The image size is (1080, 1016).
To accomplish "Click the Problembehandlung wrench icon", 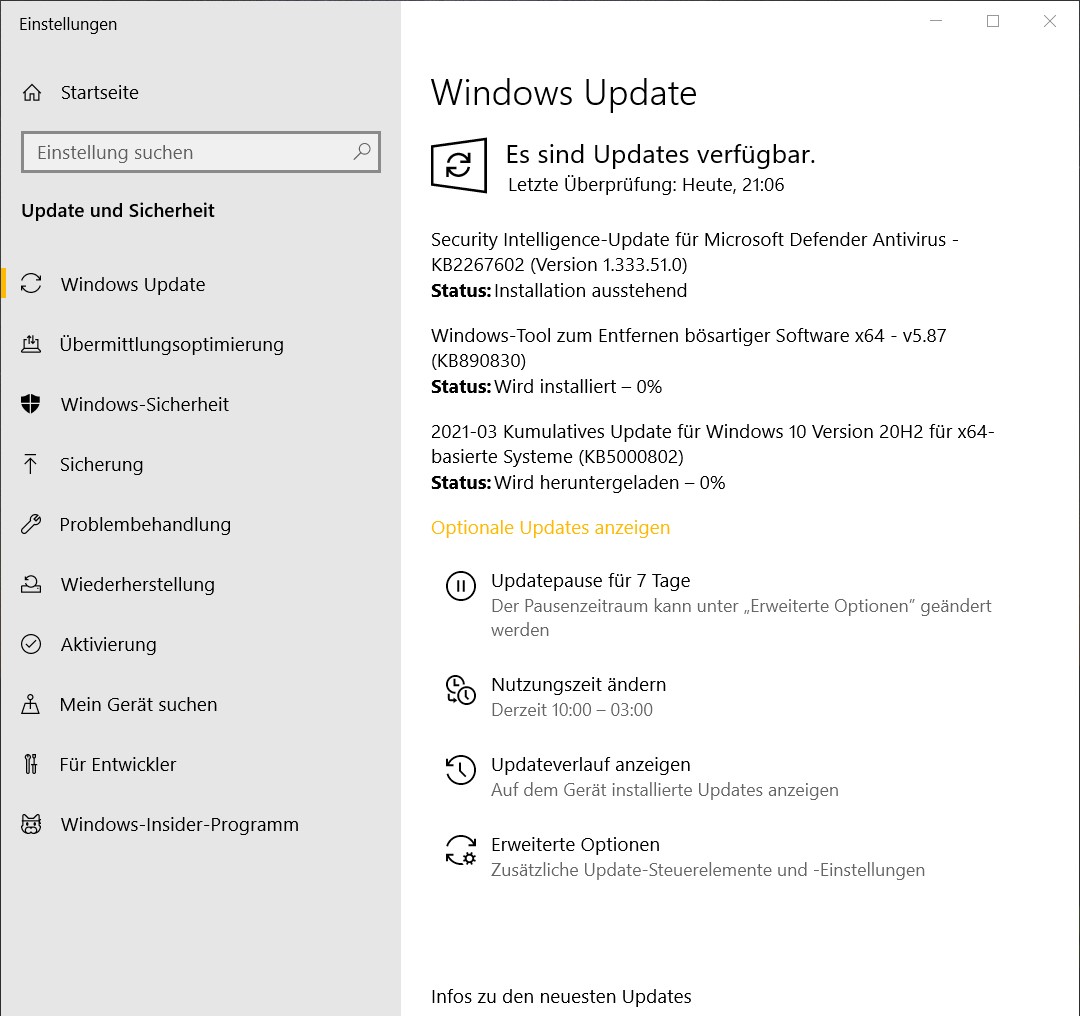I will tap(31, 524).
